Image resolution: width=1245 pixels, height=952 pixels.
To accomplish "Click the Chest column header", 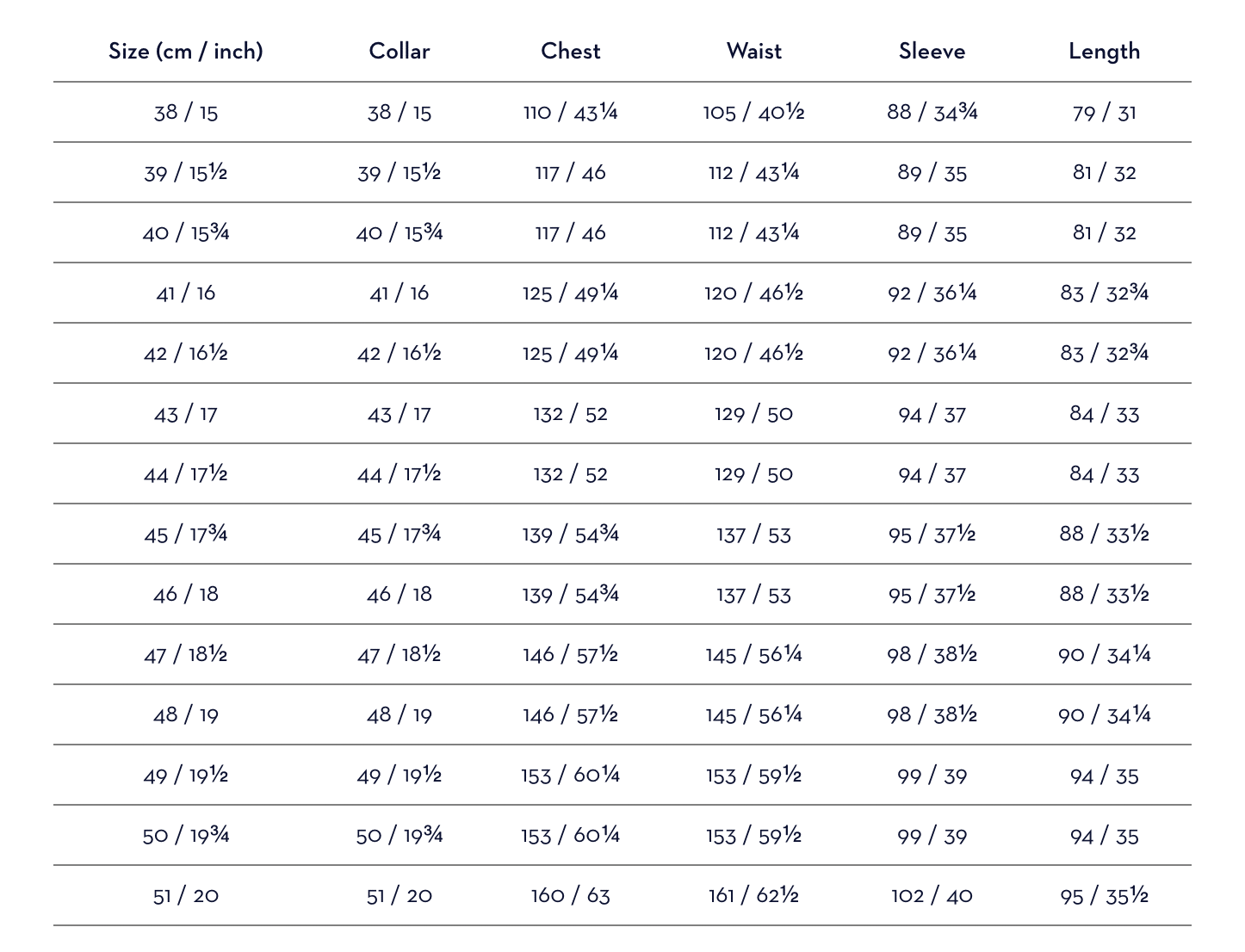I will click(570, 51).
